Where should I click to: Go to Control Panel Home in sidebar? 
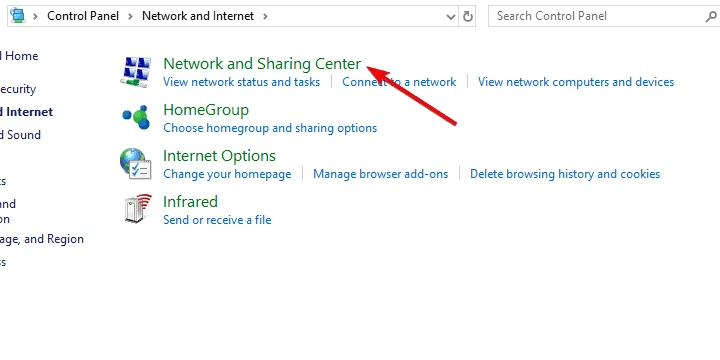[19, 56]
